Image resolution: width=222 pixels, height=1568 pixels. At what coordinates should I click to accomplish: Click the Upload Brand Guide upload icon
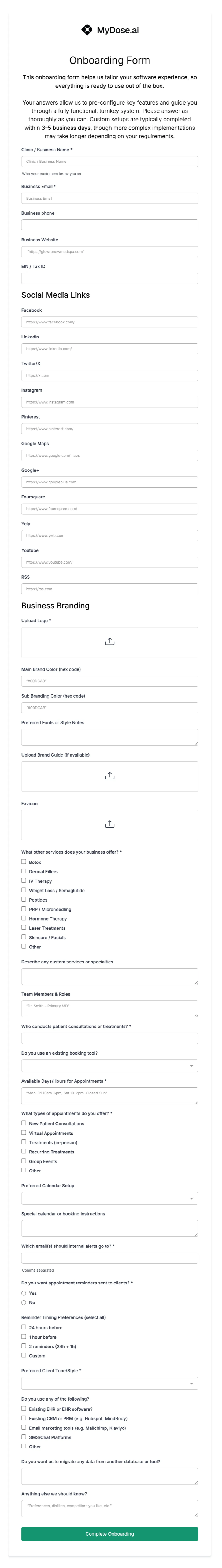(x=109, y=776)
